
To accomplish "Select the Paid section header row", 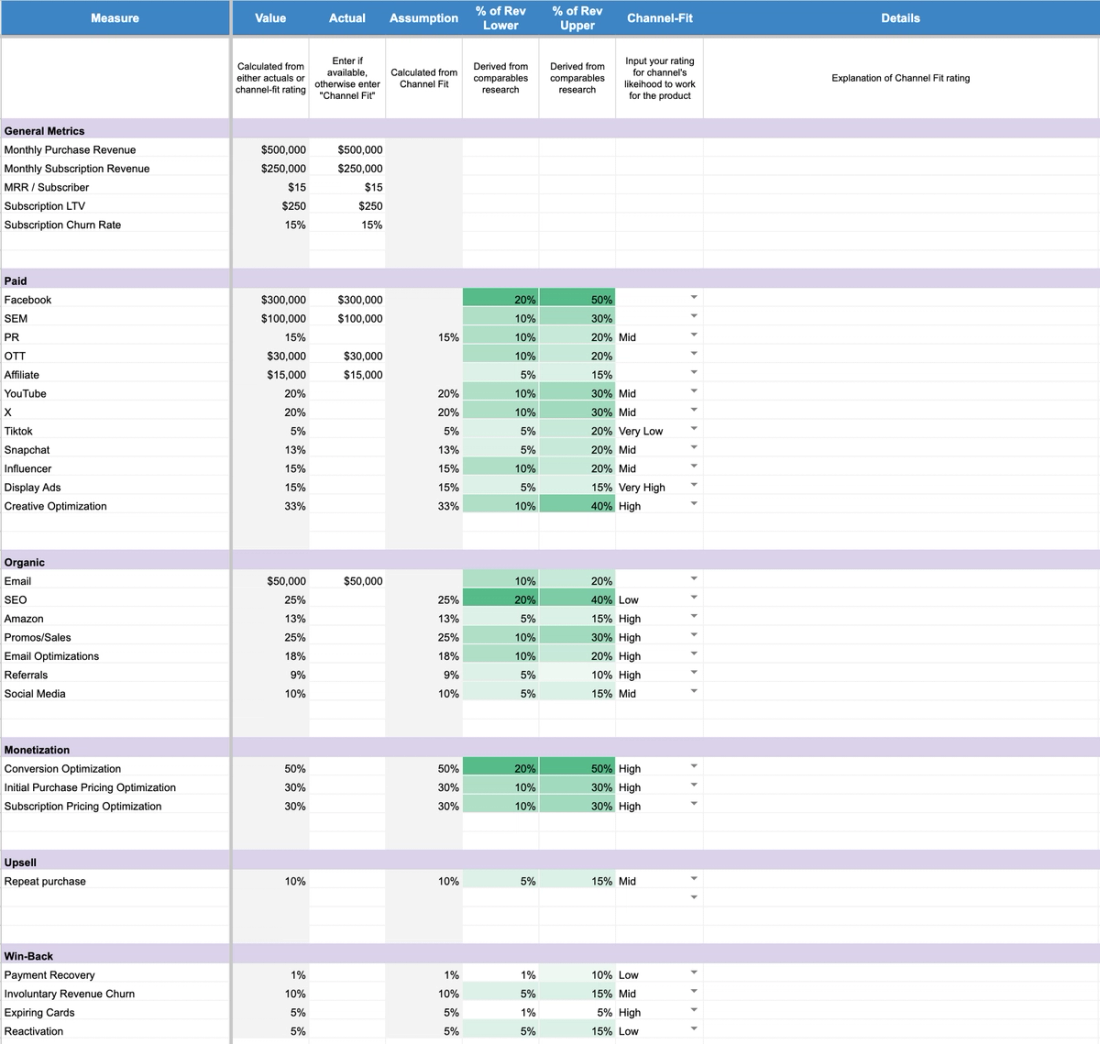I will tap(550, 281).
